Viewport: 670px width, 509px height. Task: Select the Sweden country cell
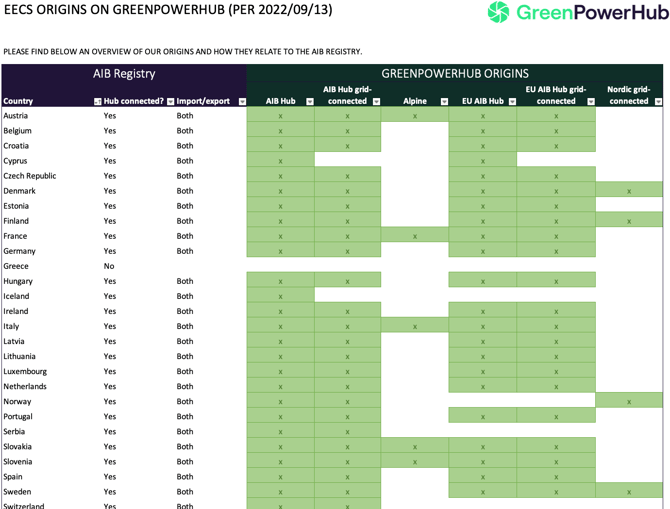[x=17, y=492]
